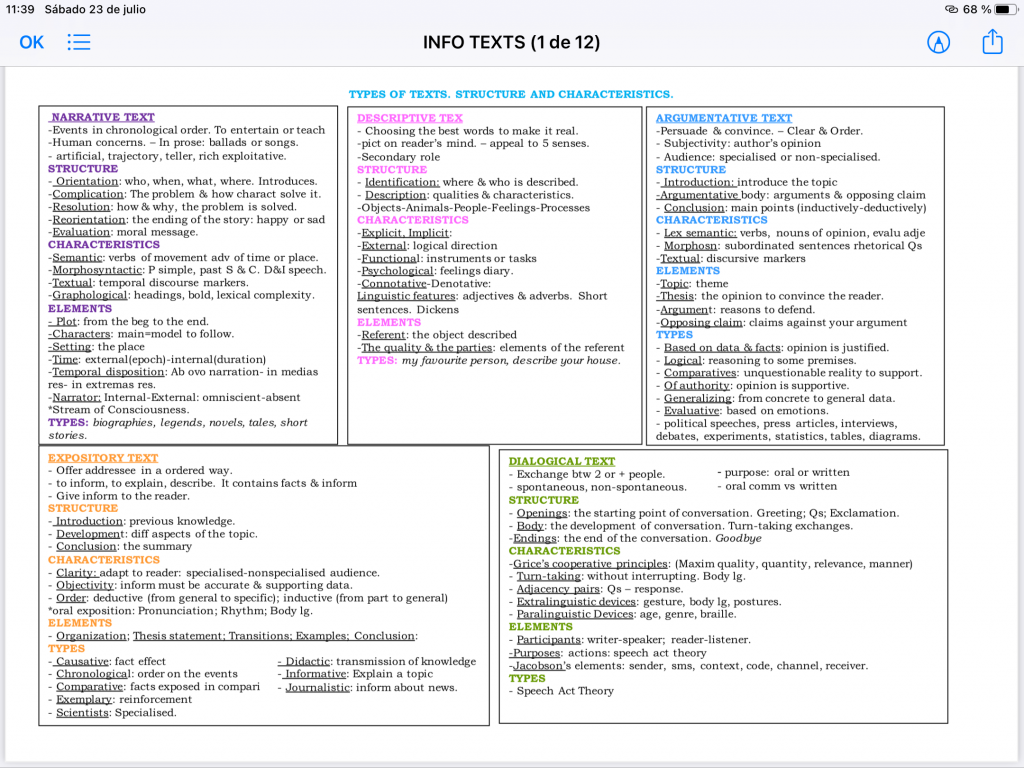This screenshot has height=768, width=1024.
Task: Click the NARRATIVE TEXT heading
Action: pos(103,117)
